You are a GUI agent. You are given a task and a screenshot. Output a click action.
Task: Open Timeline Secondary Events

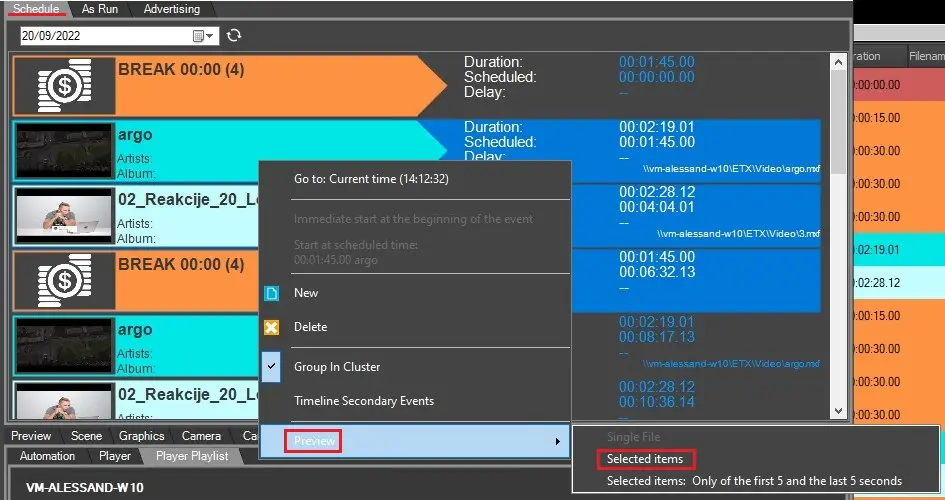click(363, 401)
